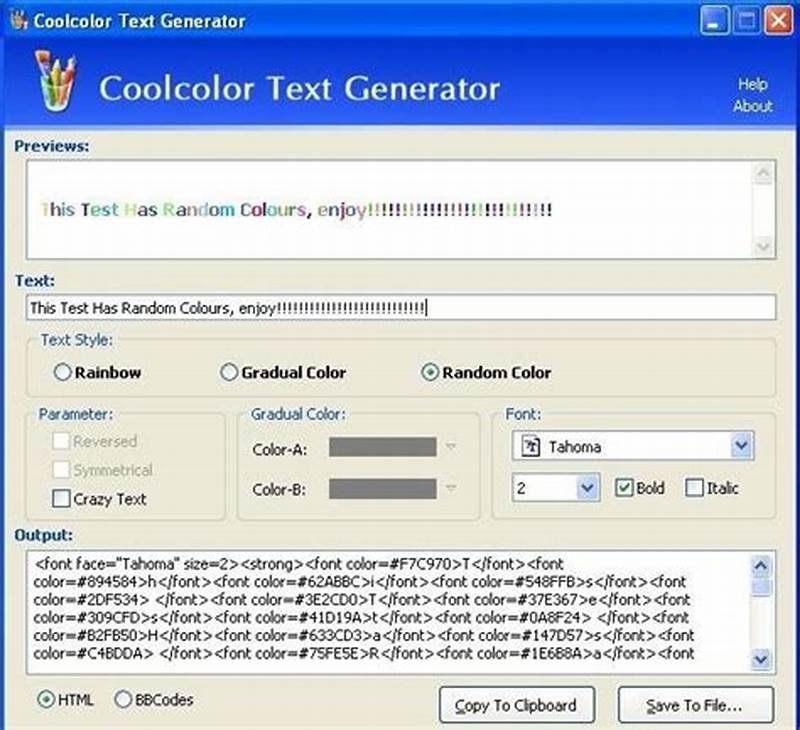Open the font size dropdown
Screen dimensions: 800x730
pyautogui.click(x=585, y=488)
